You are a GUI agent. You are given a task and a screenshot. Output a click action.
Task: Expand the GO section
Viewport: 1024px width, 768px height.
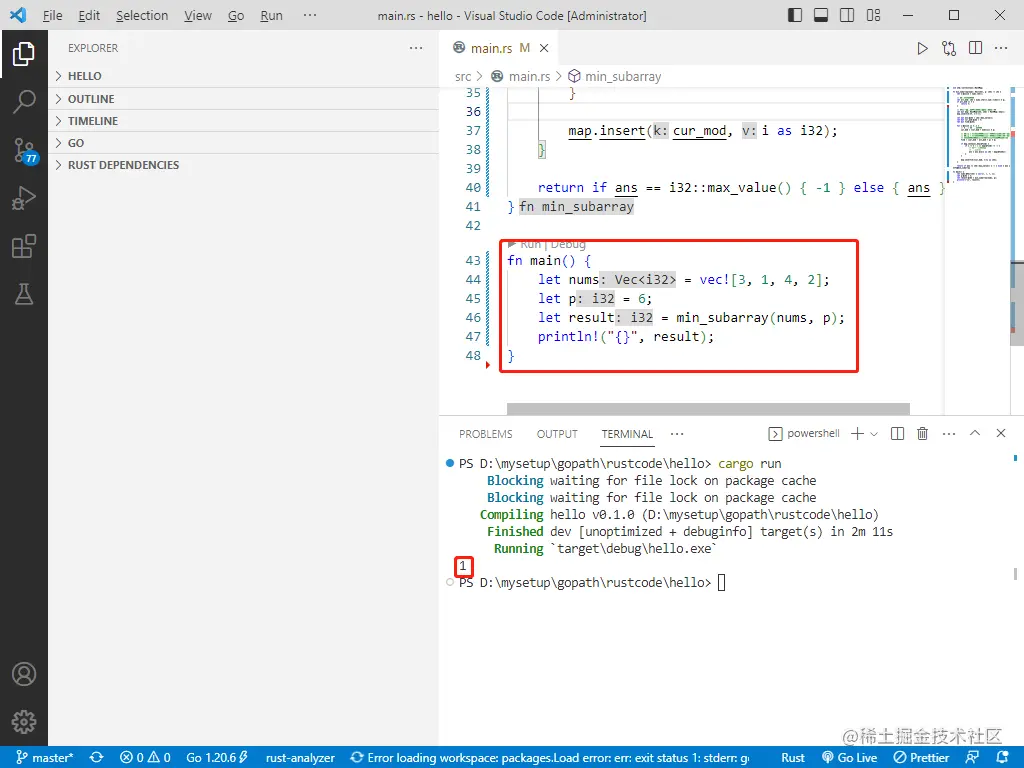coord(244,143)
